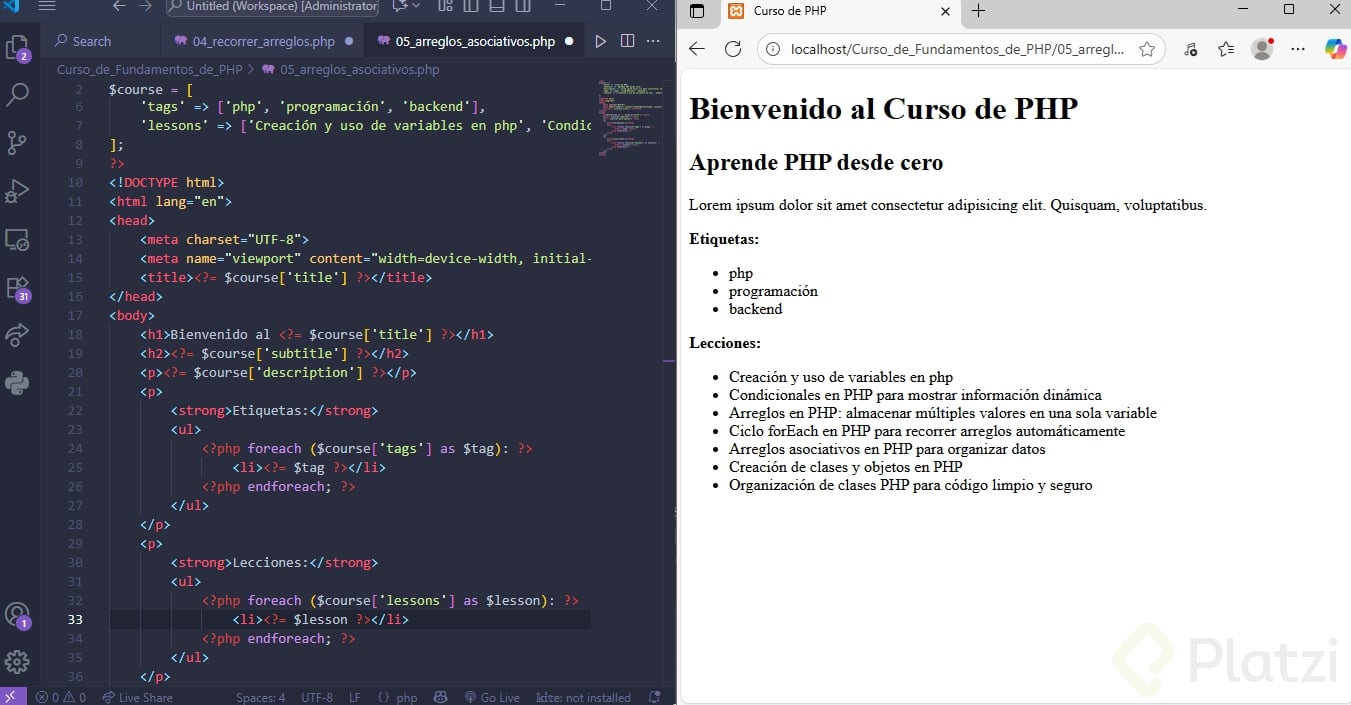Open the Python activity bar icon
This screenshot has width=1351, height=705.
(17, 383)
